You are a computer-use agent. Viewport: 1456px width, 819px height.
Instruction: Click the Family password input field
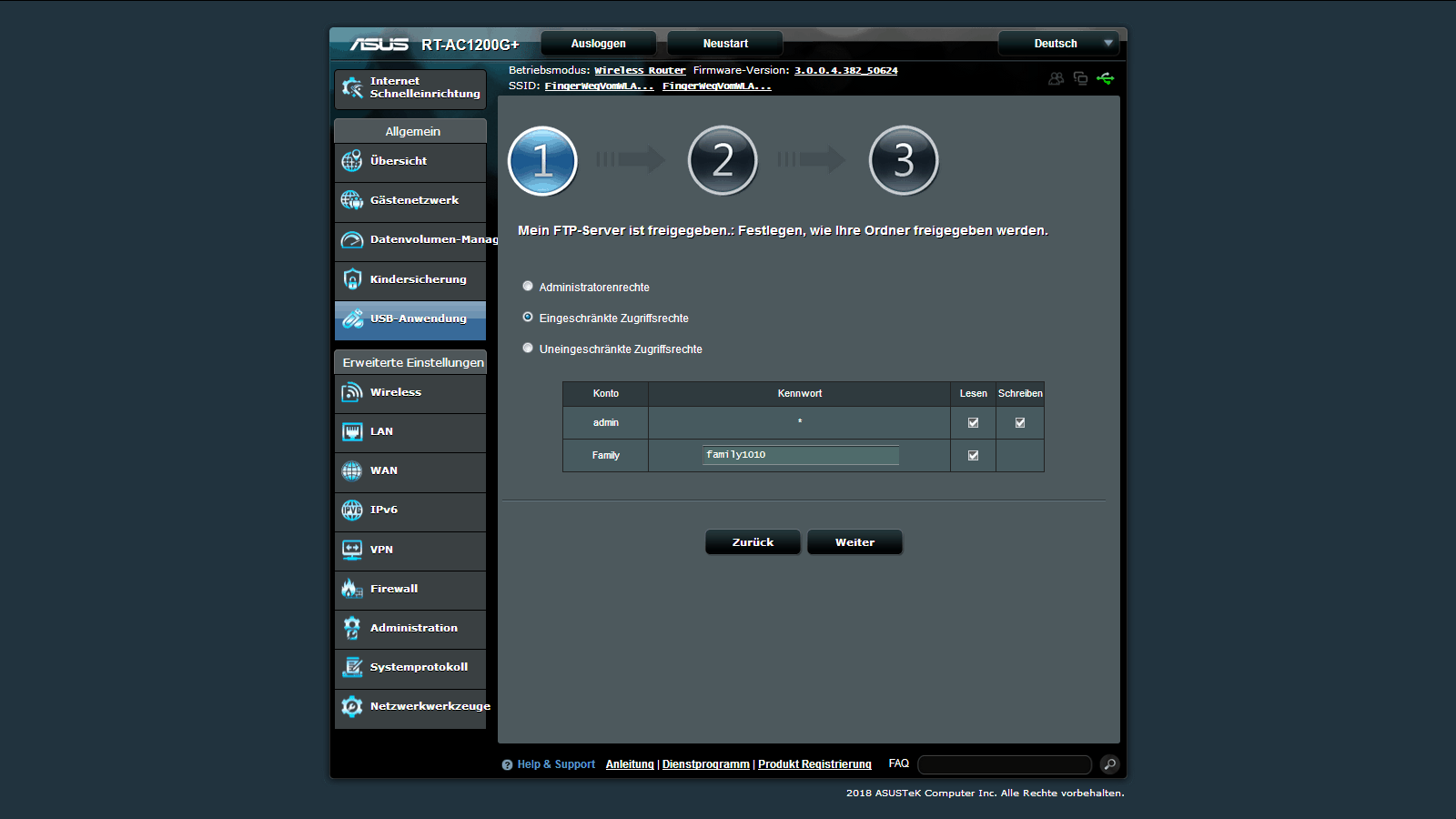click(801, 455)
